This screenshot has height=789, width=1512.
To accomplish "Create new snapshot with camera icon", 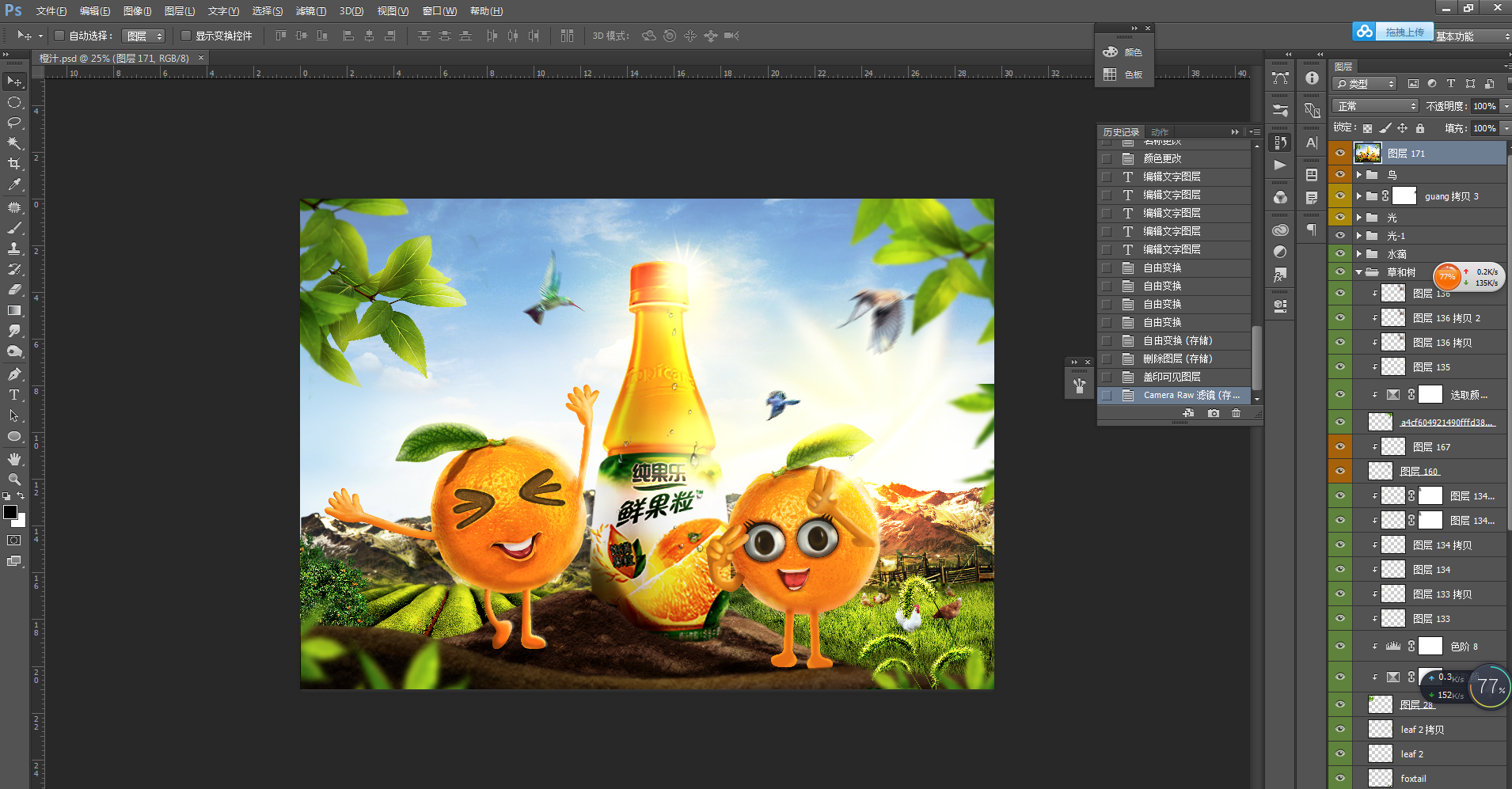I will pos(1213,413).
